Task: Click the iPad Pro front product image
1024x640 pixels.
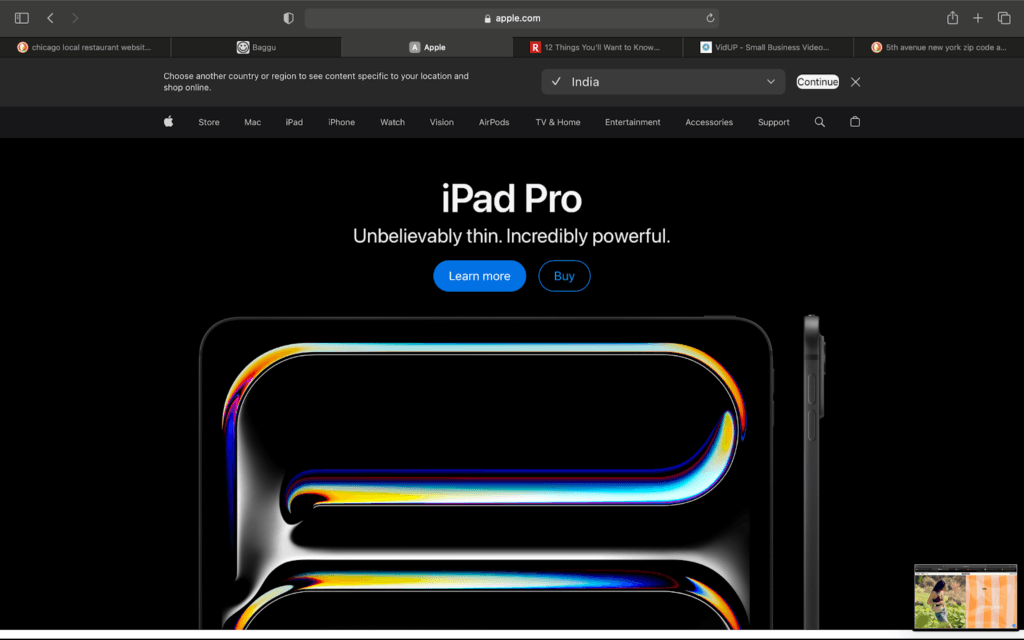Action: pyautogui.click(x=486, y=473)
